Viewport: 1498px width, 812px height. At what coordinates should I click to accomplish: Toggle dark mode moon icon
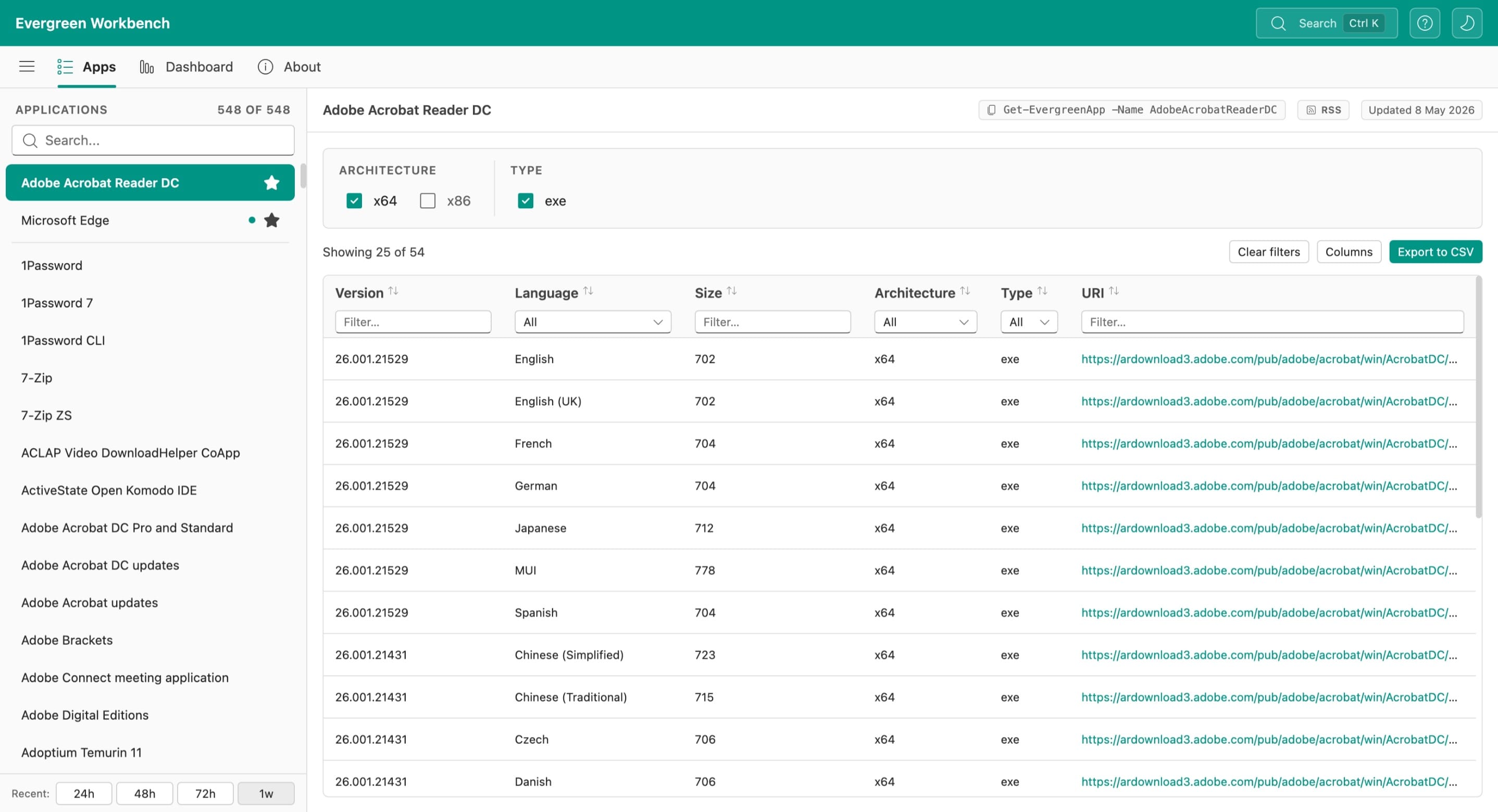point(1467,23)
